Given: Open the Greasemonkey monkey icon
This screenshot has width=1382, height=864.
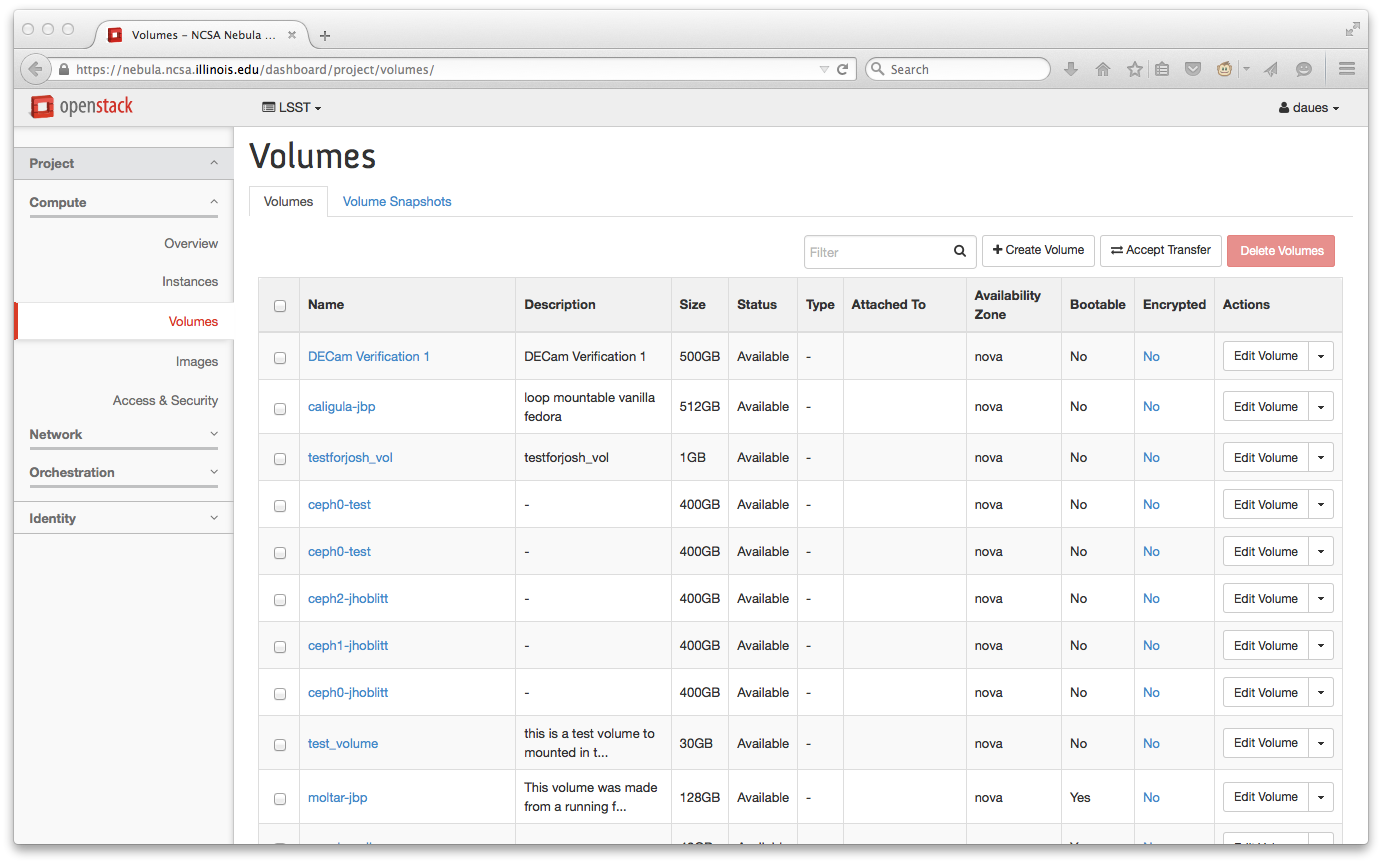Looking at the screenshot, I should click(x=1225, y=69).
